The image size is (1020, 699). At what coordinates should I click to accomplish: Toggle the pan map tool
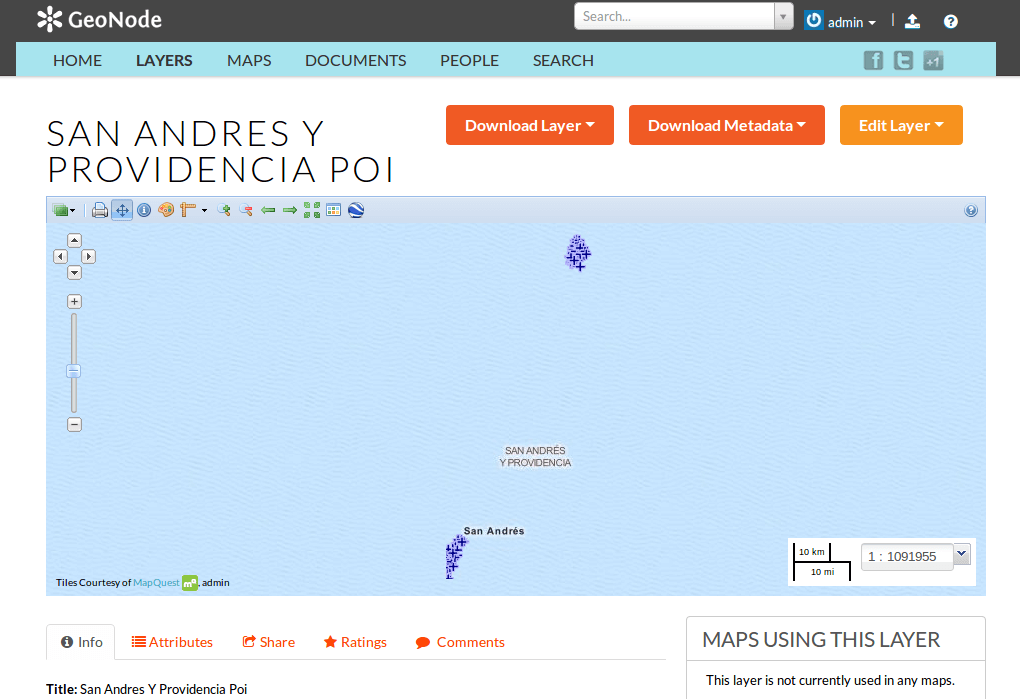click(x=122, y=210)
